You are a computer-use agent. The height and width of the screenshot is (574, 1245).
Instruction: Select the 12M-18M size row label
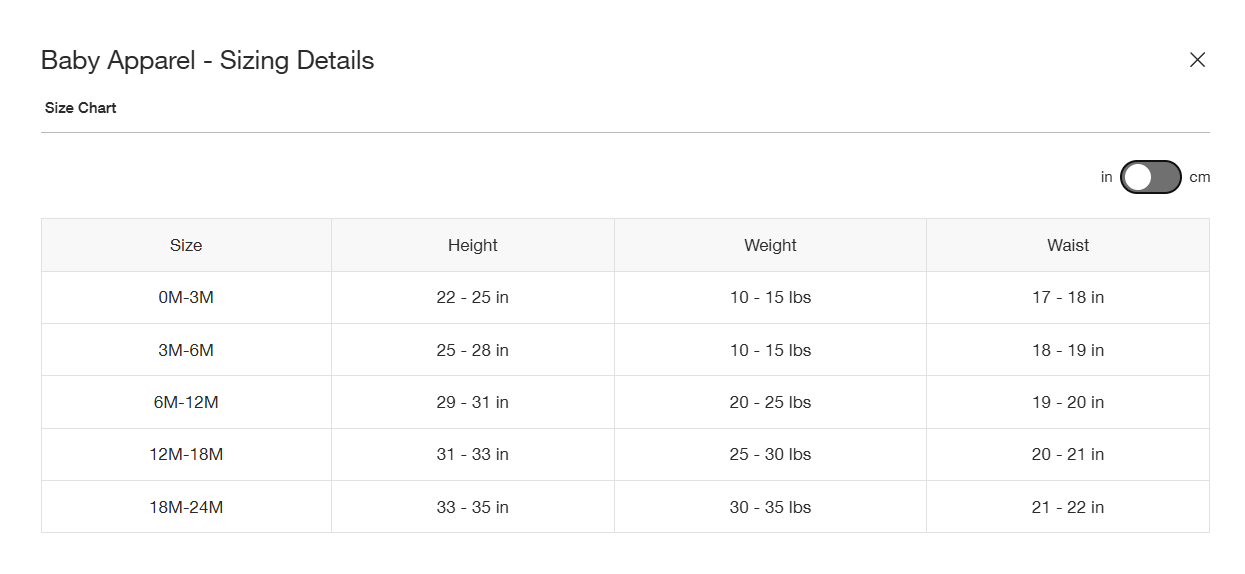(x=186, y=454)
